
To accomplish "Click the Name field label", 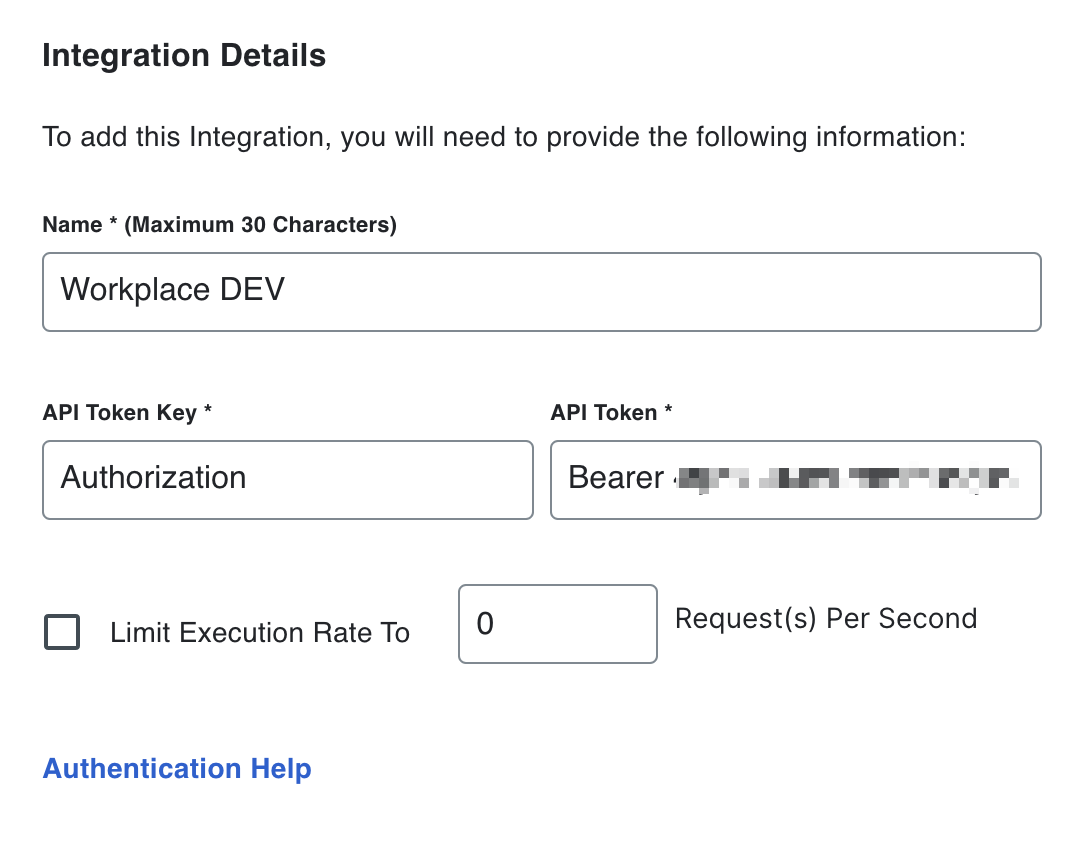I will 219,224.
